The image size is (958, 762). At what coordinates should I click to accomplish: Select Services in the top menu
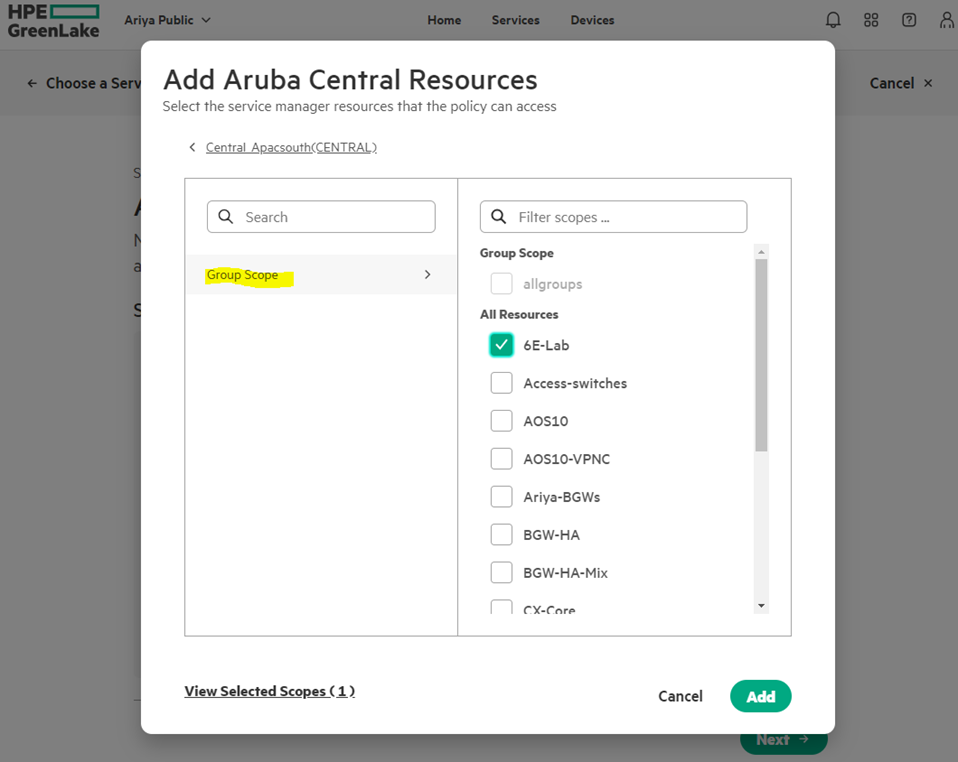click(515, 20)
